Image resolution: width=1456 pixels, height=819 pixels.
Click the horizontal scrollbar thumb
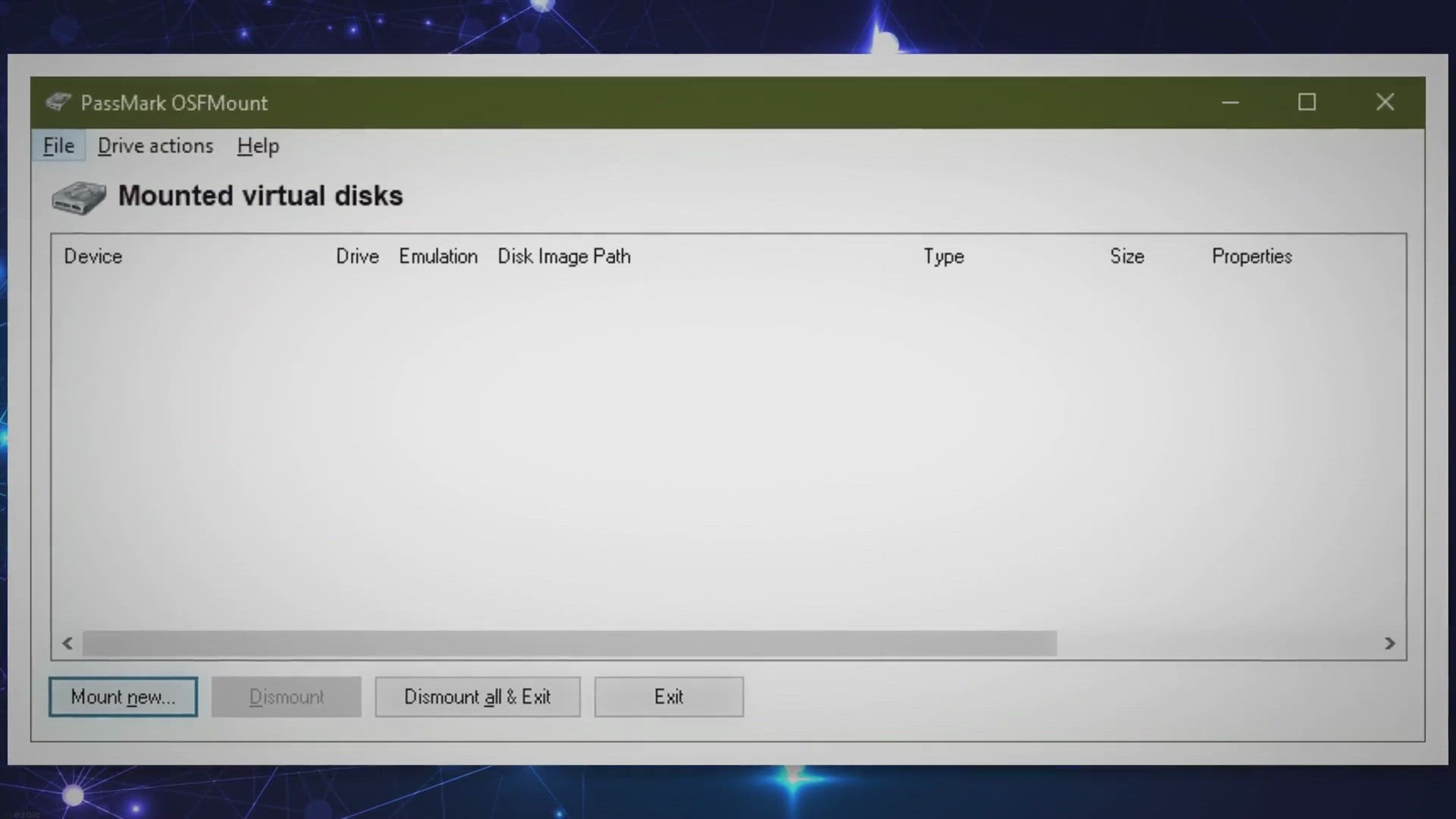[x=570, y=643]
